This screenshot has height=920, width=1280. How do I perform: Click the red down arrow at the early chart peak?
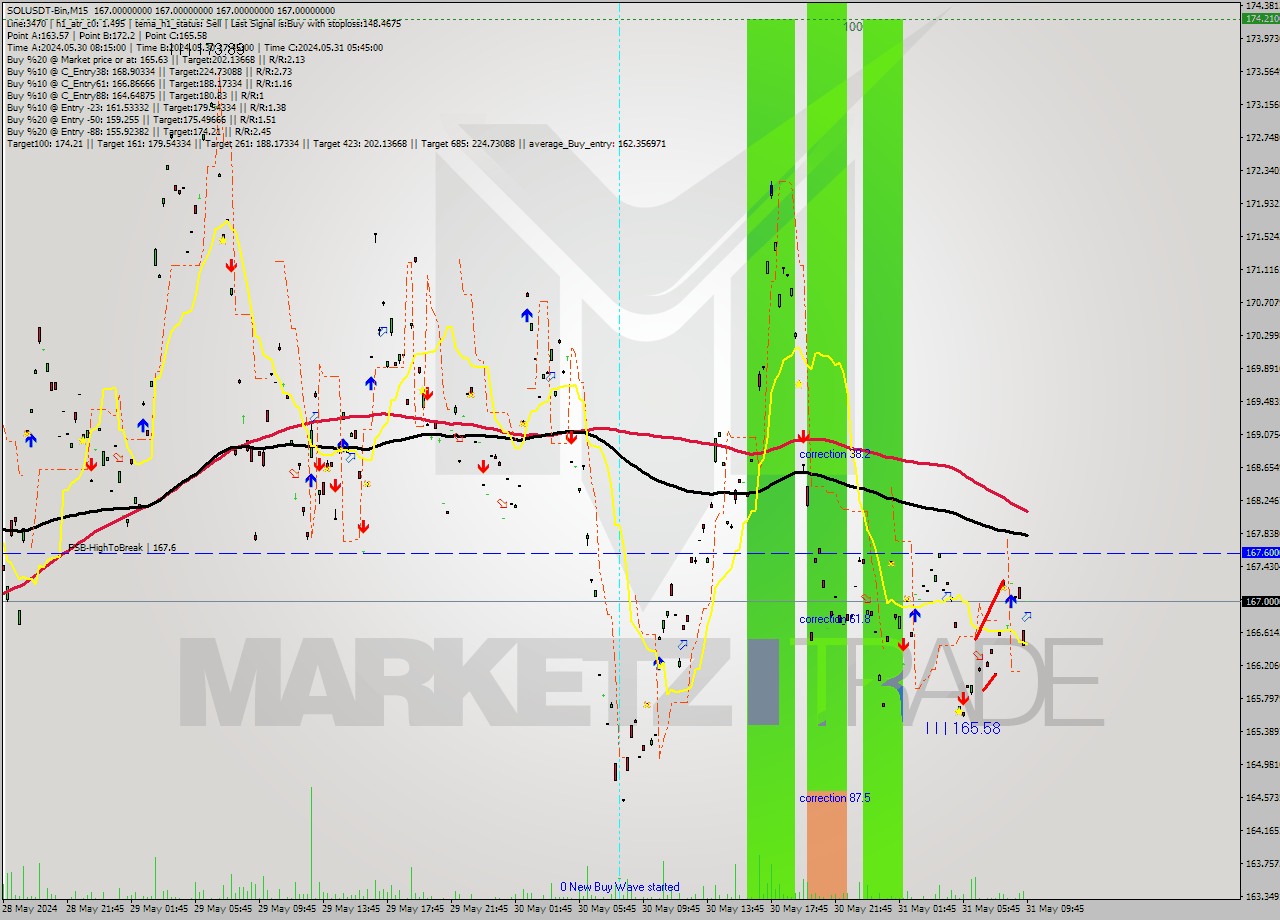[x=231, y=266]
